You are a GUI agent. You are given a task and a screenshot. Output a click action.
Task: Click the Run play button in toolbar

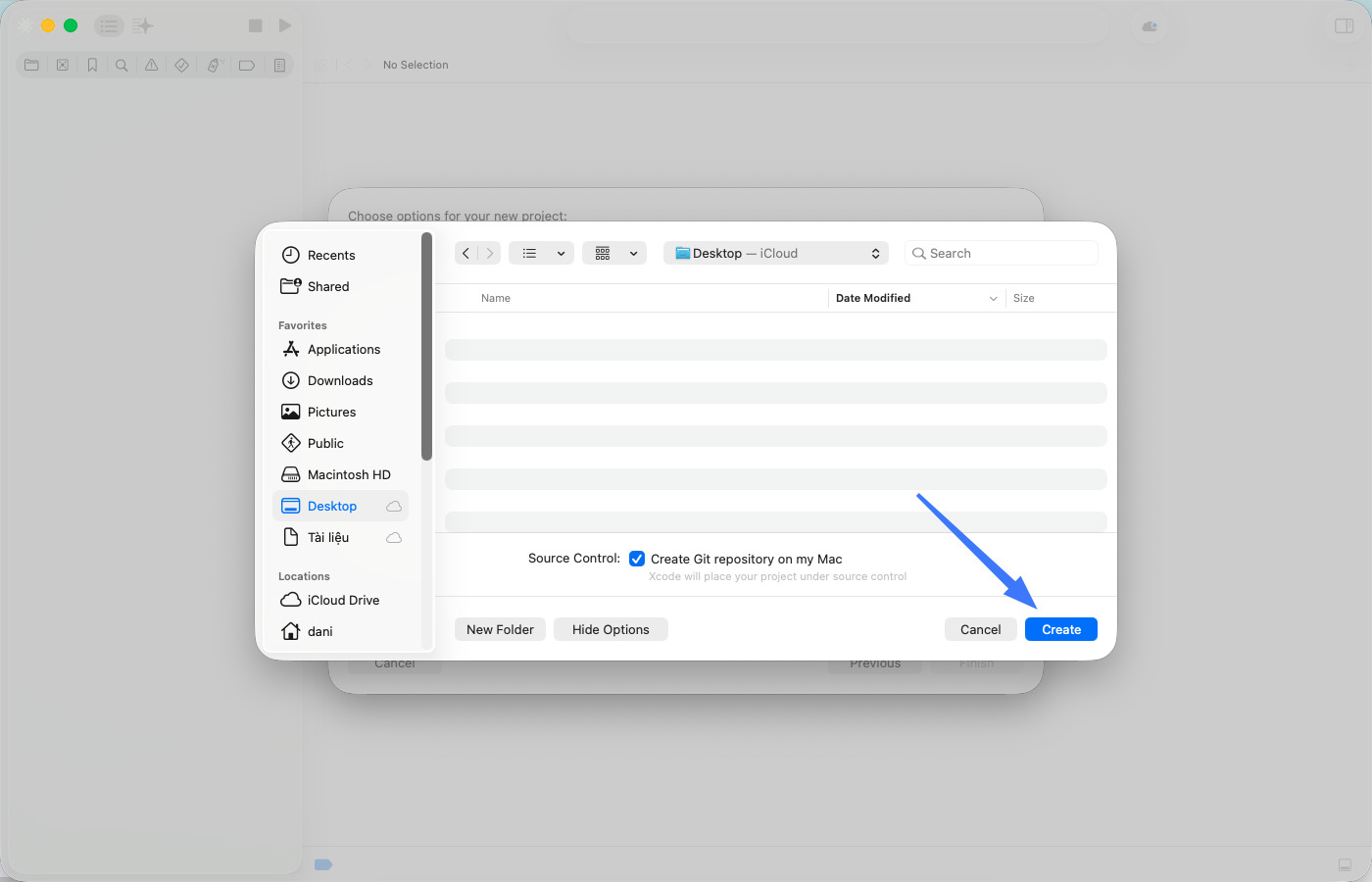coord(285,25)
